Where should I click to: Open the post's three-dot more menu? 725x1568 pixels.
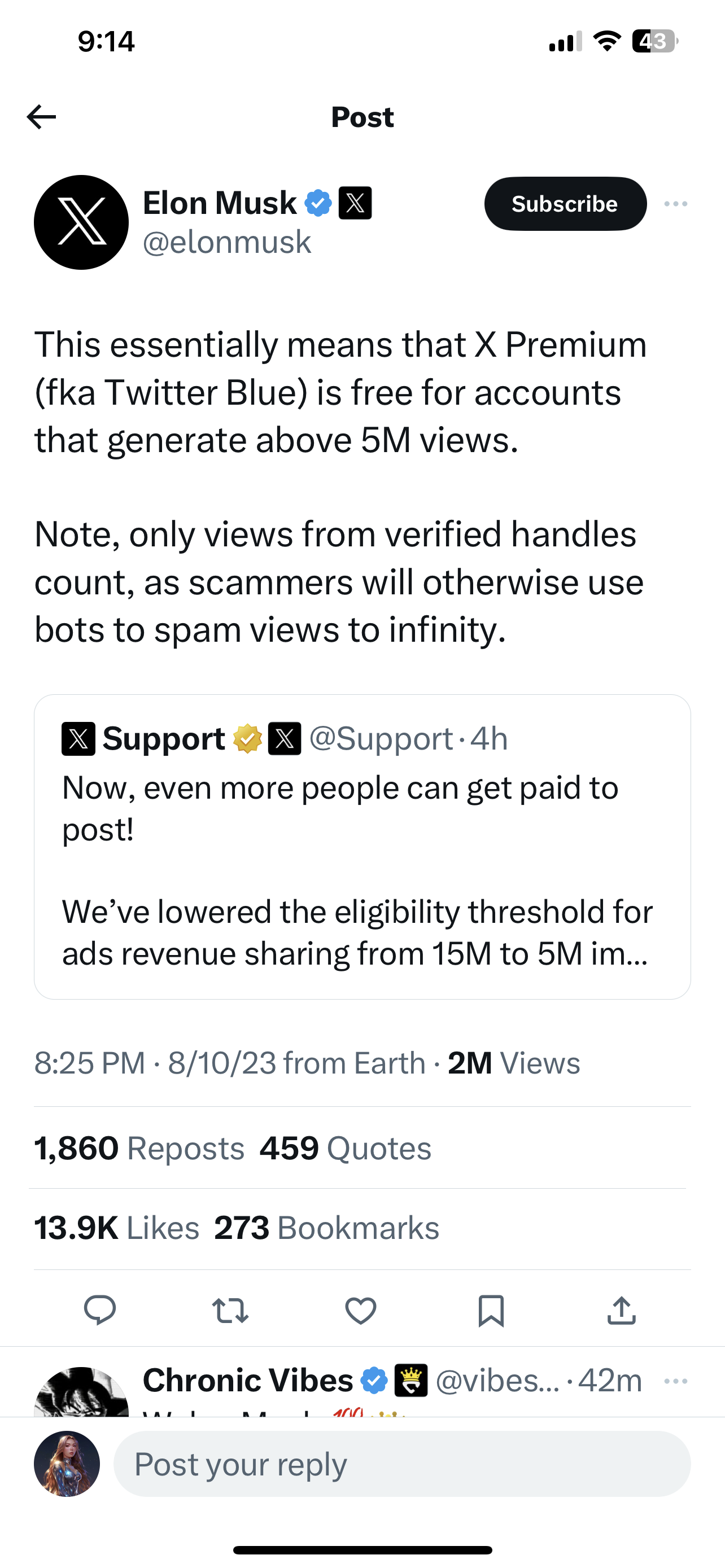click(x=676, y=204)
